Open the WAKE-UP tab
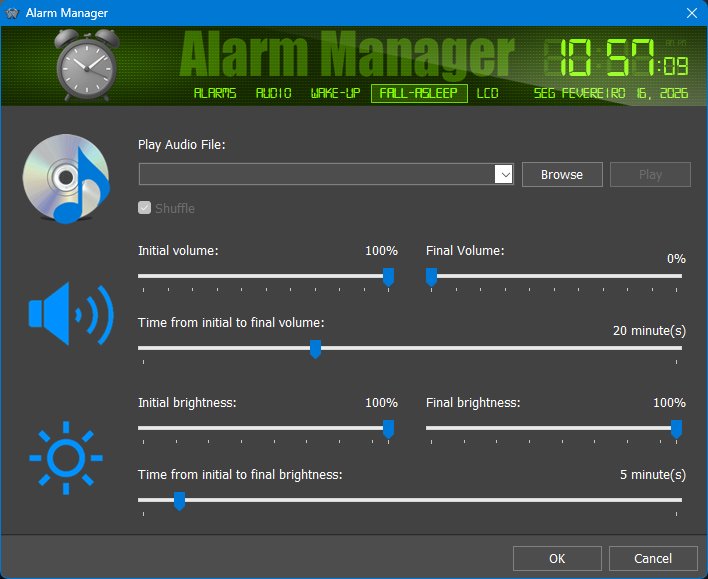Image resolution: width=708 pixels, height=579 pixels. tap(335, 93)
